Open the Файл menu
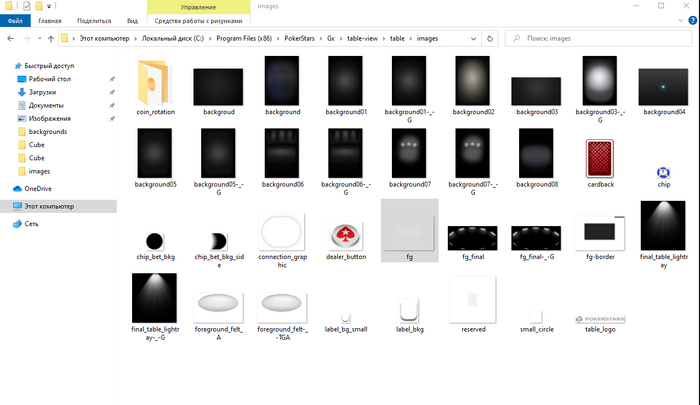The width and height of the screenshot is (700, 405). [x=15, y=21]
